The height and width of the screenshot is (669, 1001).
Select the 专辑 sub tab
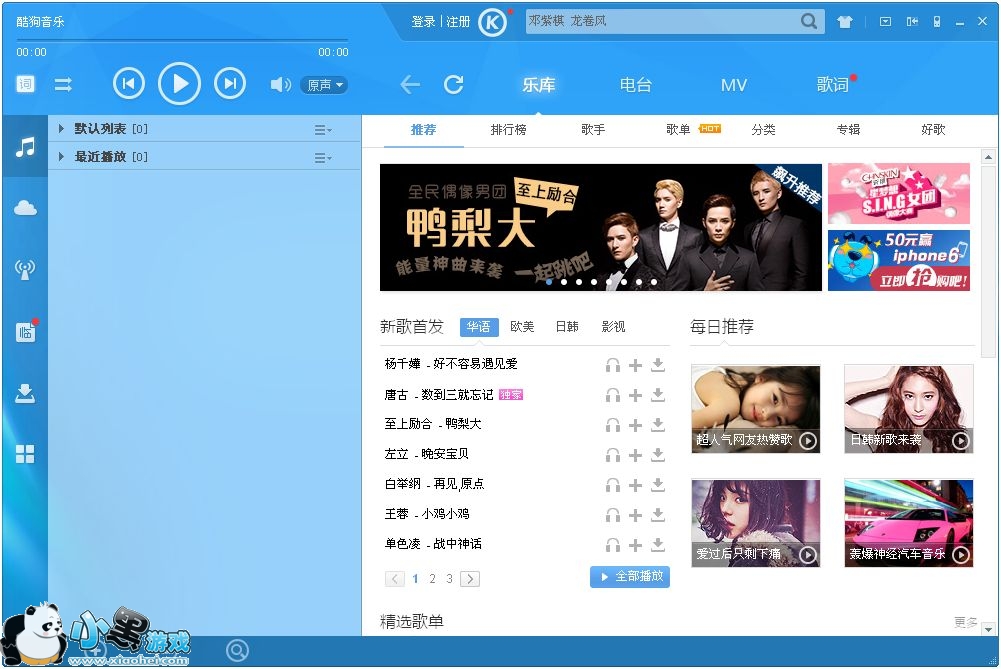click(848, 130)
